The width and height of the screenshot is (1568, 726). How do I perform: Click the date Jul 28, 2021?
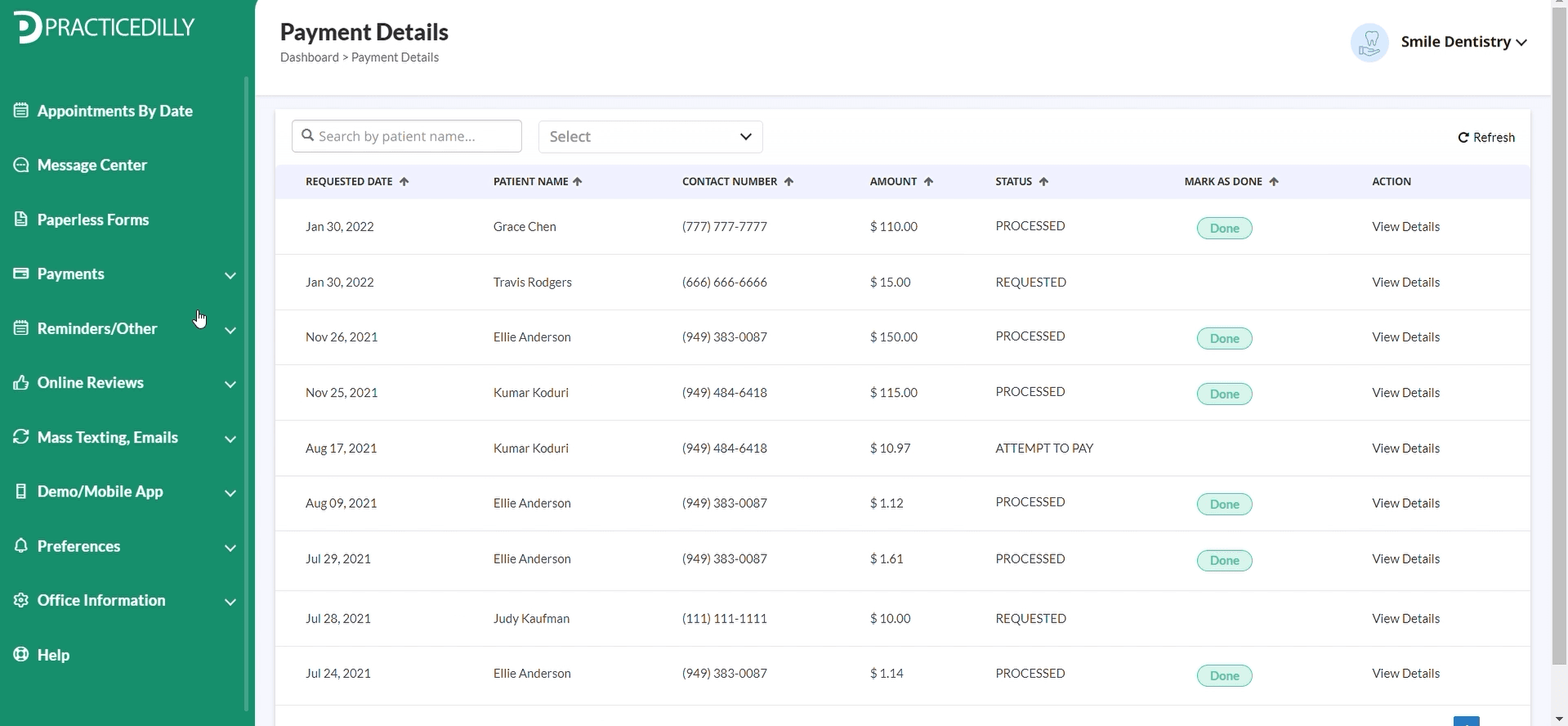tap(338, 618)
